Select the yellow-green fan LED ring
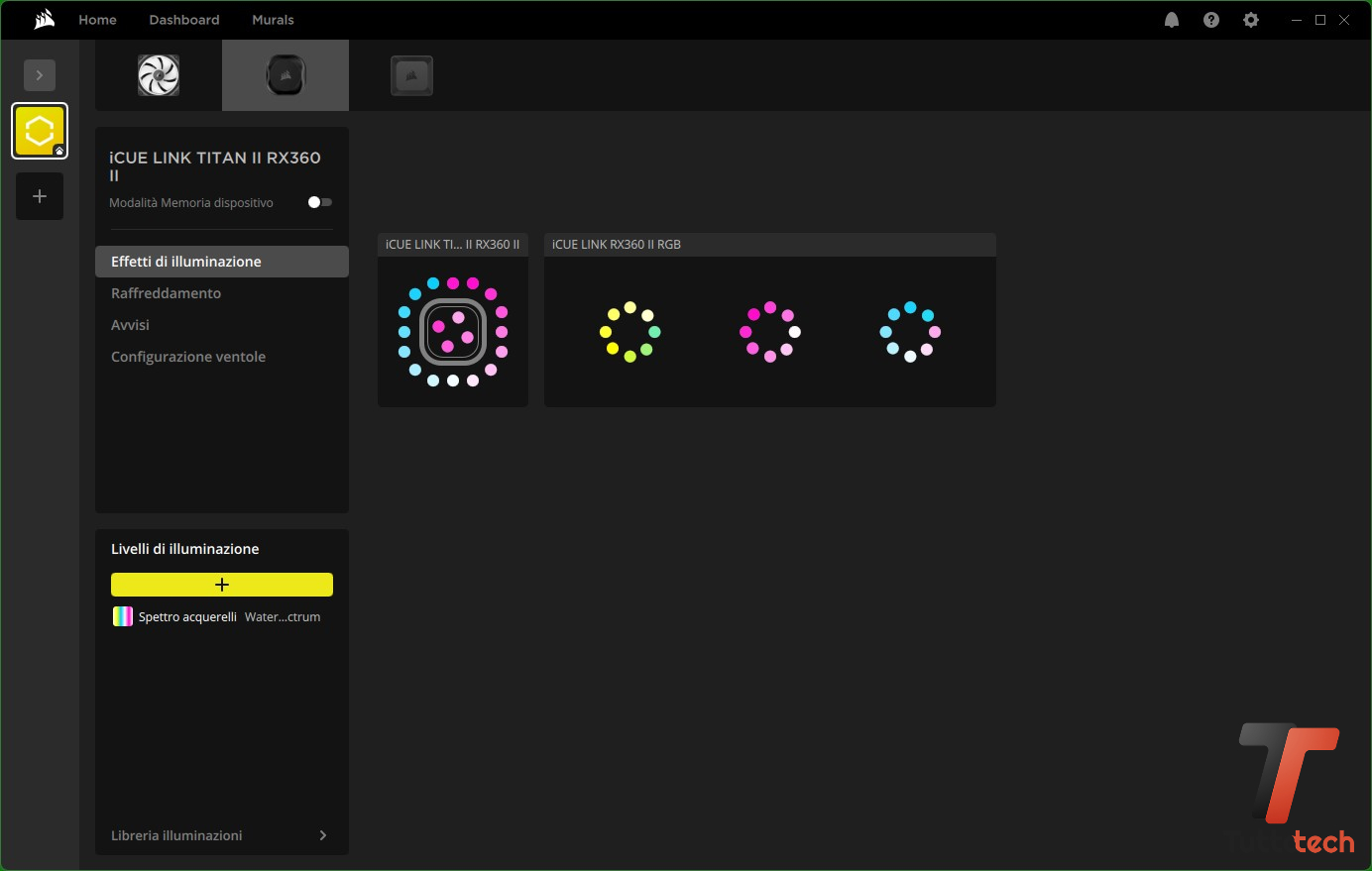The width and height of the screenshot is (1372, 871). [629, 332]
